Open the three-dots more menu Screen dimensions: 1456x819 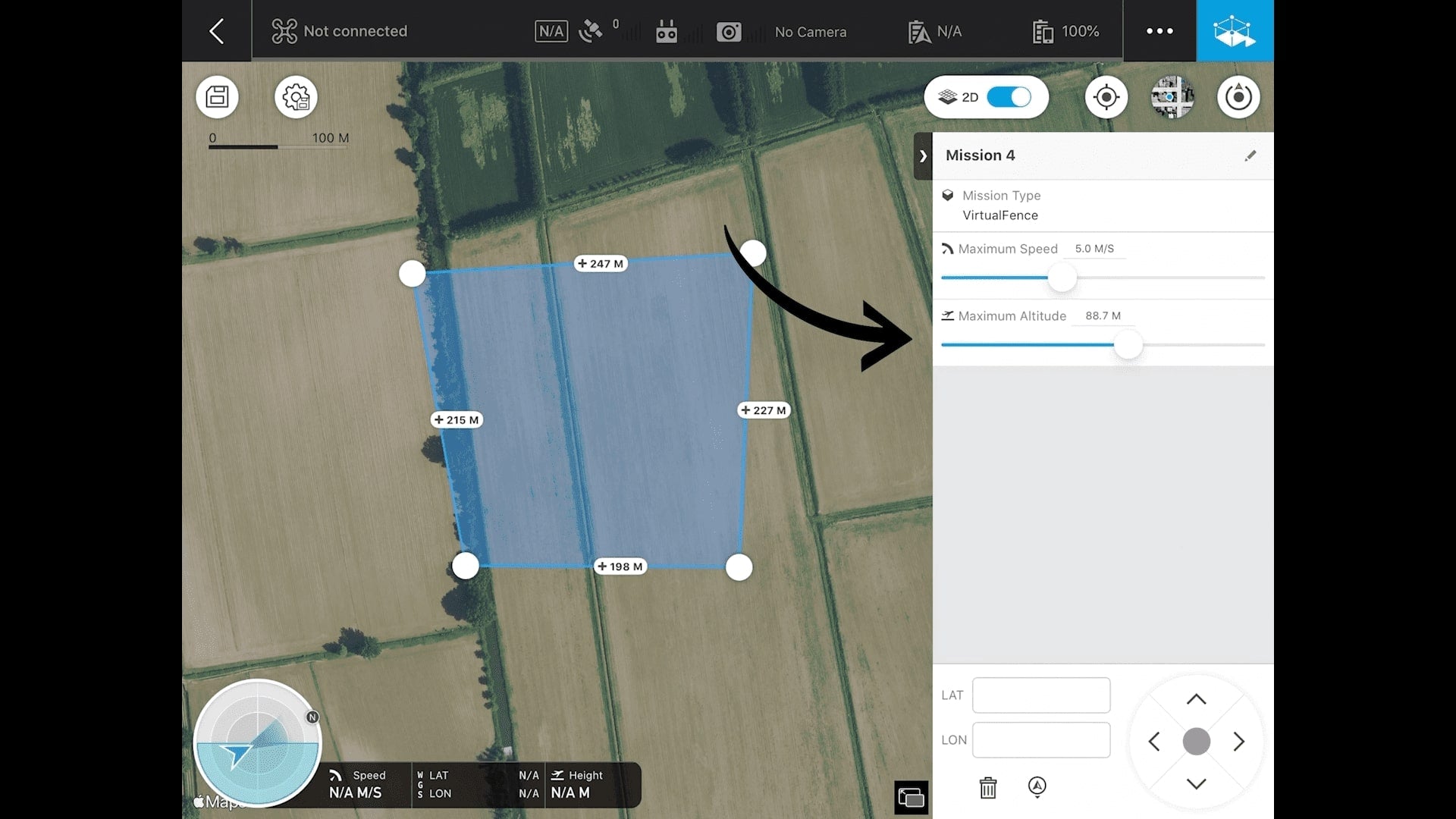1159,31
